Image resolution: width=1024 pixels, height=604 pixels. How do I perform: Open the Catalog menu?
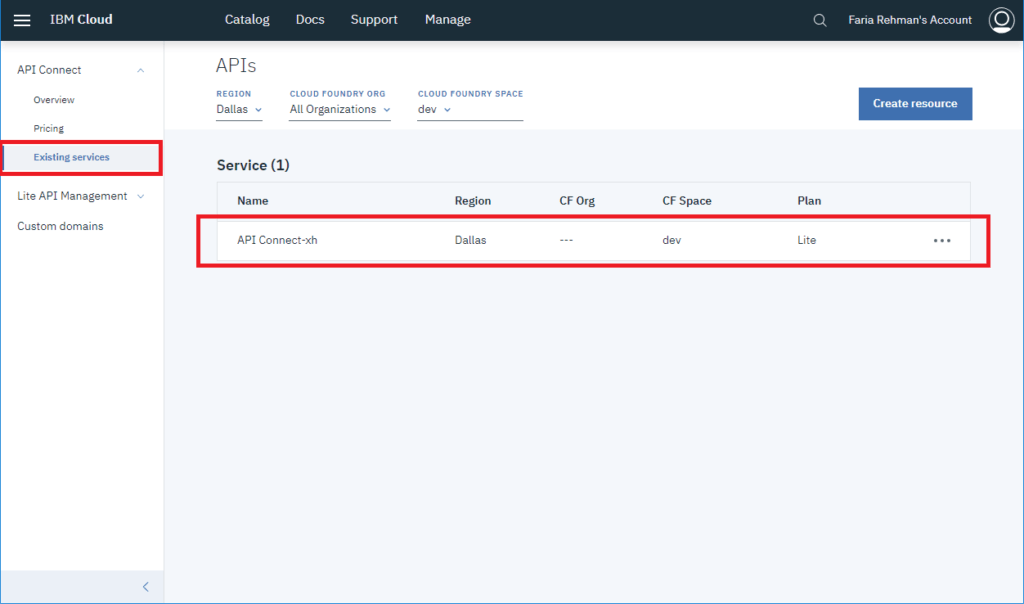pyautogui.click(x=247, y=19)
